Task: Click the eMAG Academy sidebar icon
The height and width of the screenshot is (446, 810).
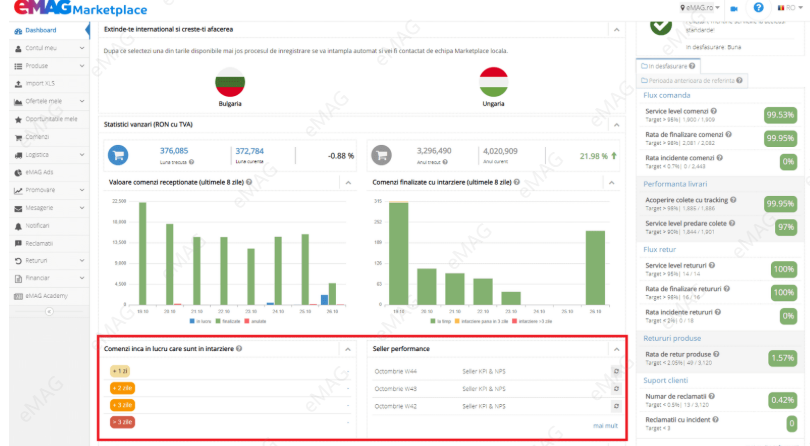Action: coord(18,297)
